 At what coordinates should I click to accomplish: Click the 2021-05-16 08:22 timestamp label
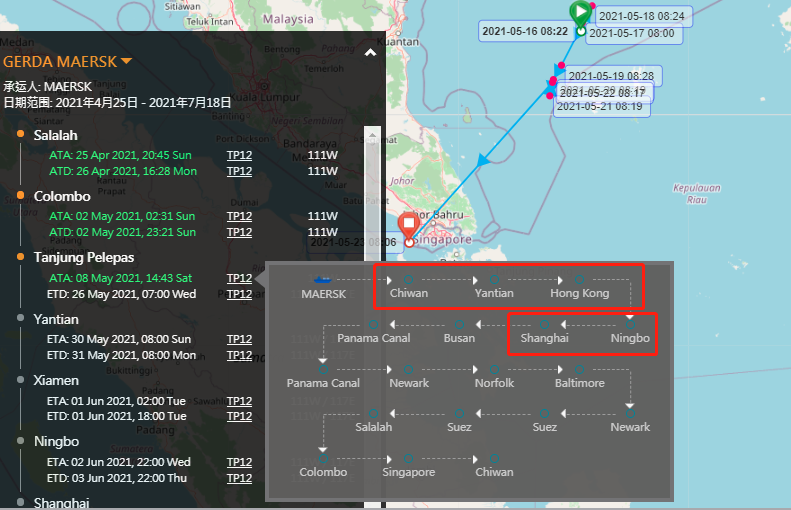525,31
